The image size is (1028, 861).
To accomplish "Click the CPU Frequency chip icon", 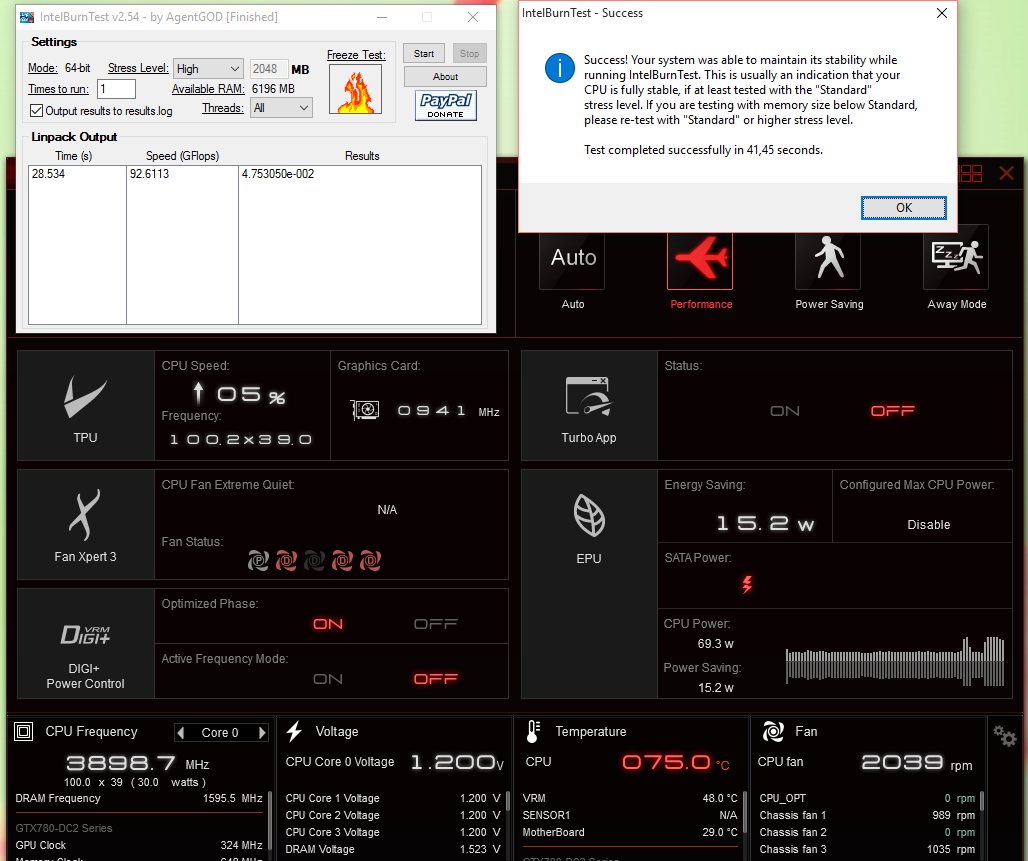I will [x=24, y=731].
